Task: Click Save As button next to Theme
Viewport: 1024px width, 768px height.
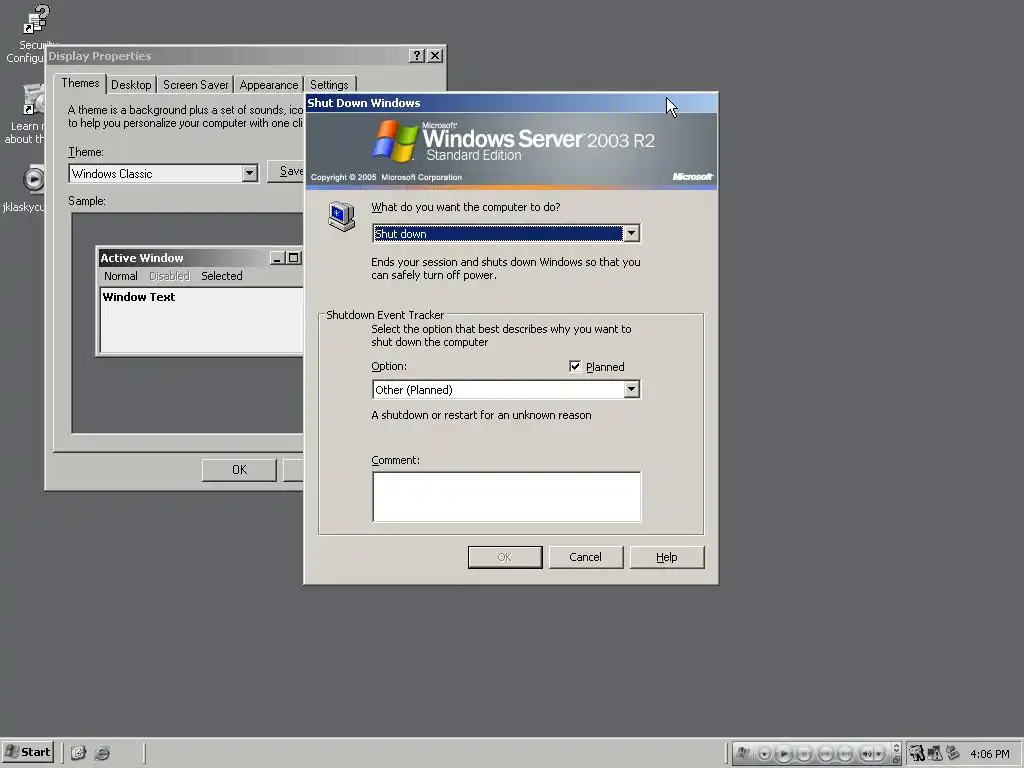Action: point(286,171)
